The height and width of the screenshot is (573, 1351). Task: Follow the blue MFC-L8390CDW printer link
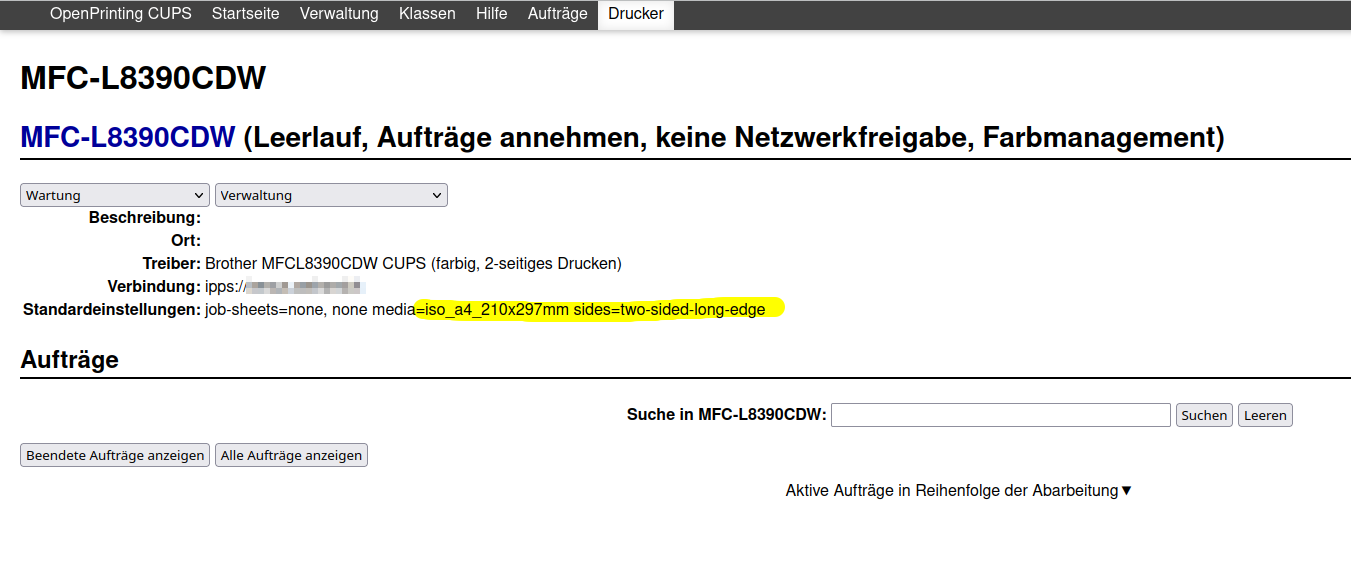coord(128,137)
